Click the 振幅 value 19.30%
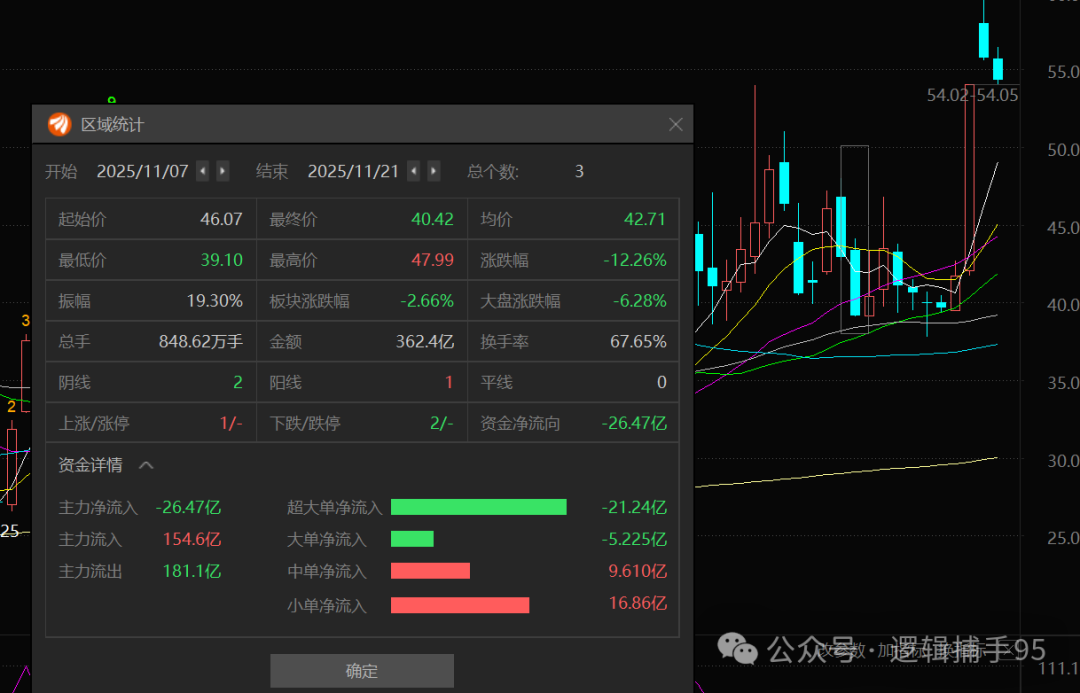The image size is (1080, 693). (215, 301)
